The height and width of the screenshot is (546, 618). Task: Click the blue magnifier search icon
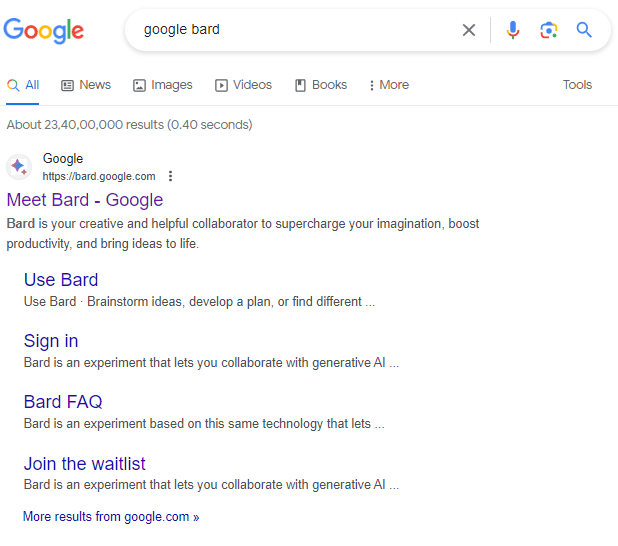(585, 30)
